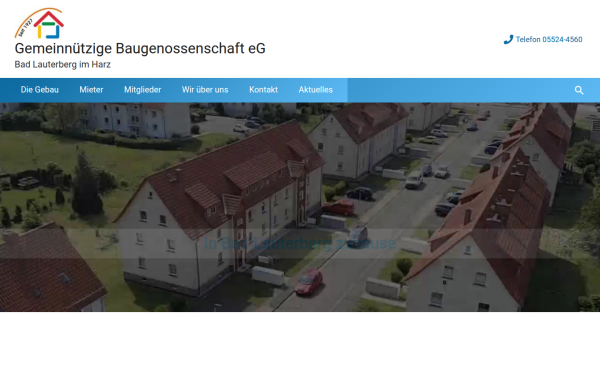Go to Wir über uns
Viewport: 600px width, 375px height.
click(205, 90)
